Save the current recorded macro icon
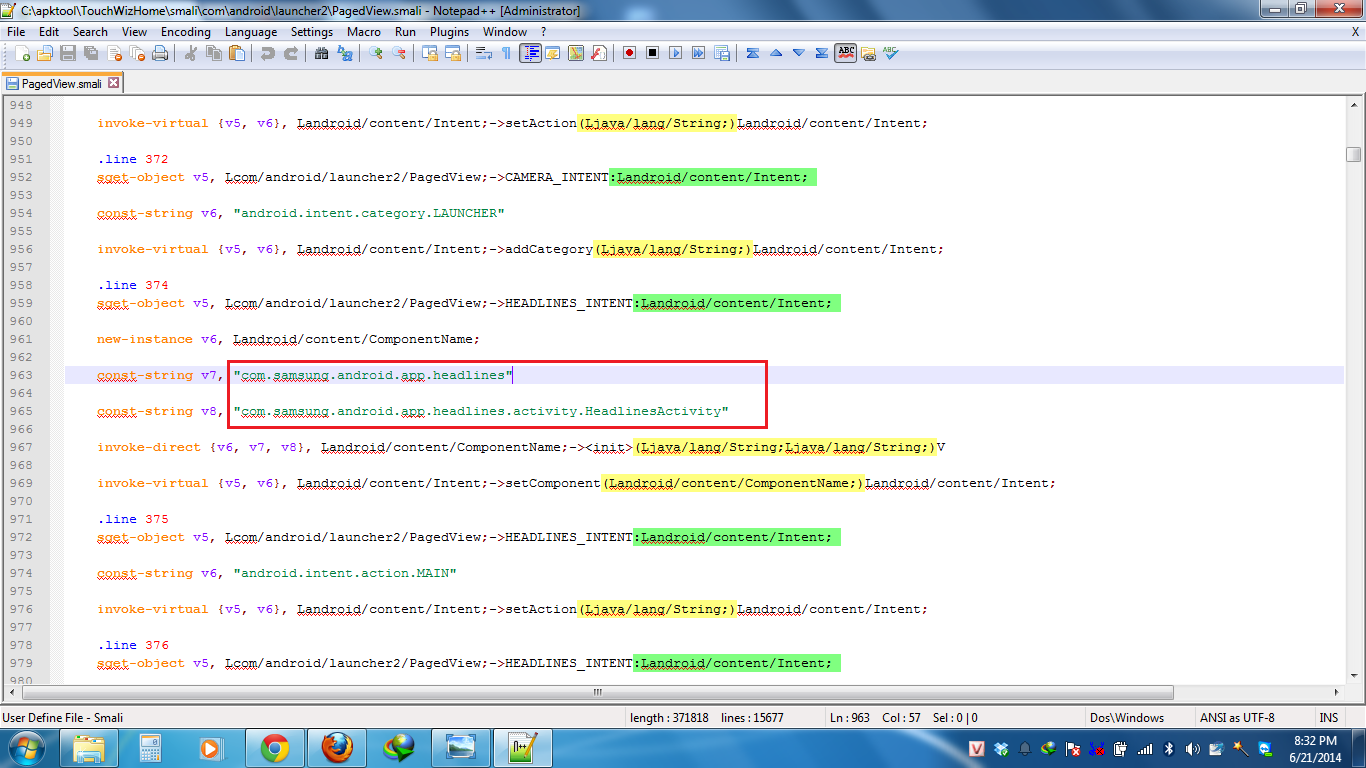1366x768 pixels. click(x=721, y=53)
